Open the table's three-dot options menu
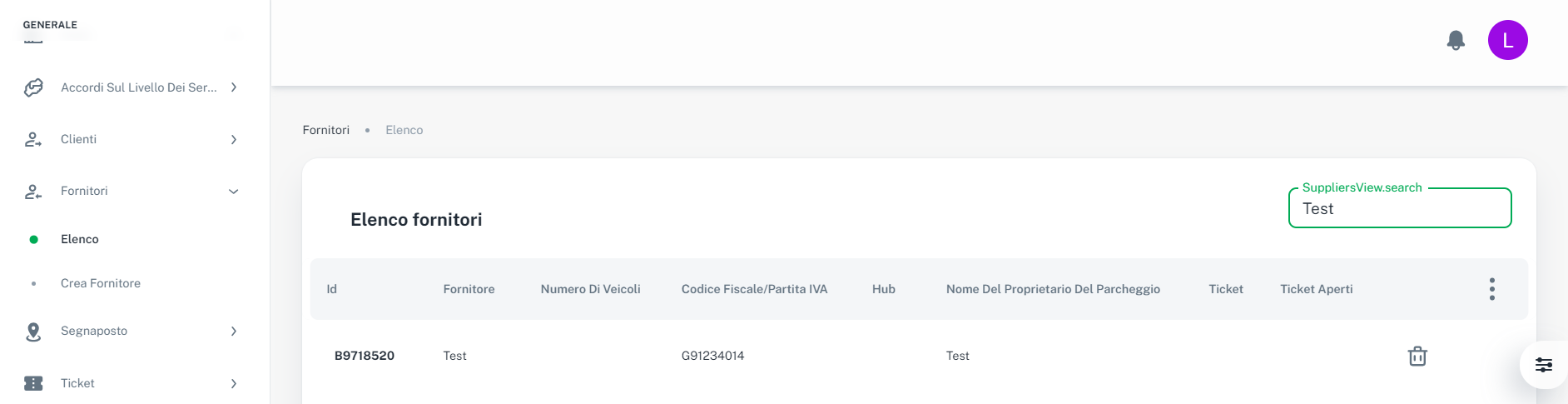 [1491, 289]
